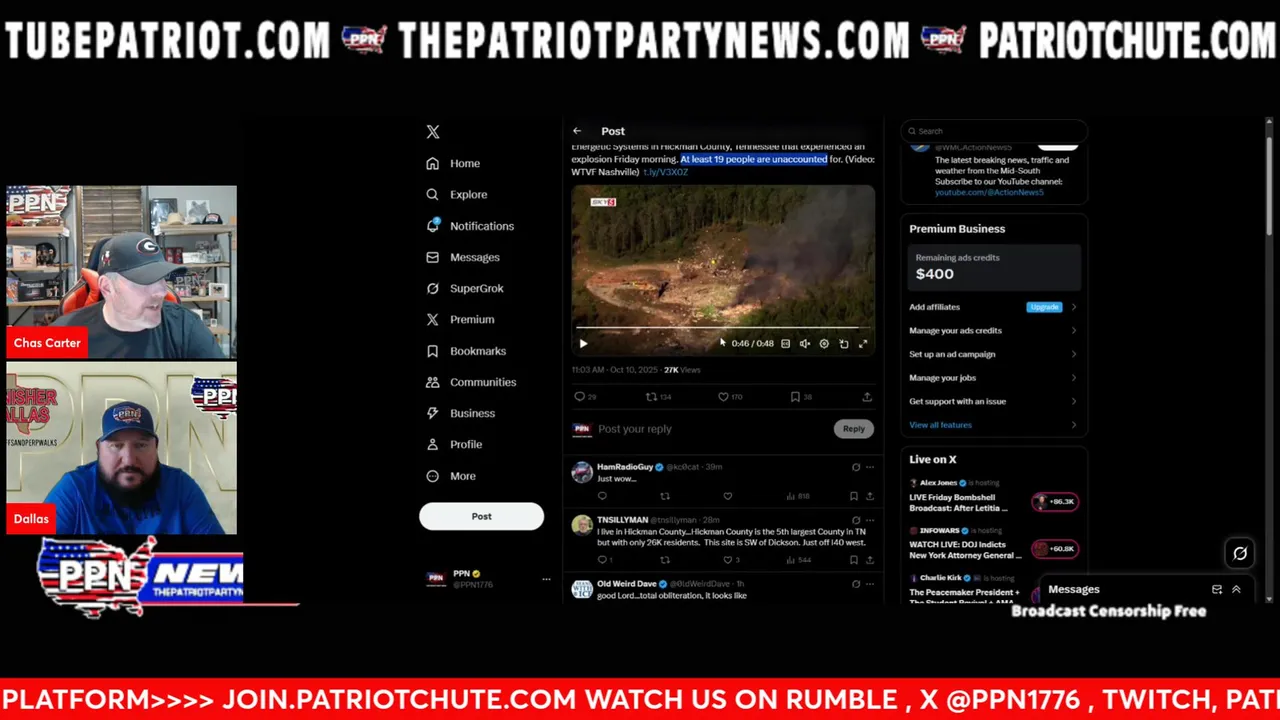Open Bookmarks
Image resolution: width=1280 pixels, height=720 pixels.
(466, 351)
